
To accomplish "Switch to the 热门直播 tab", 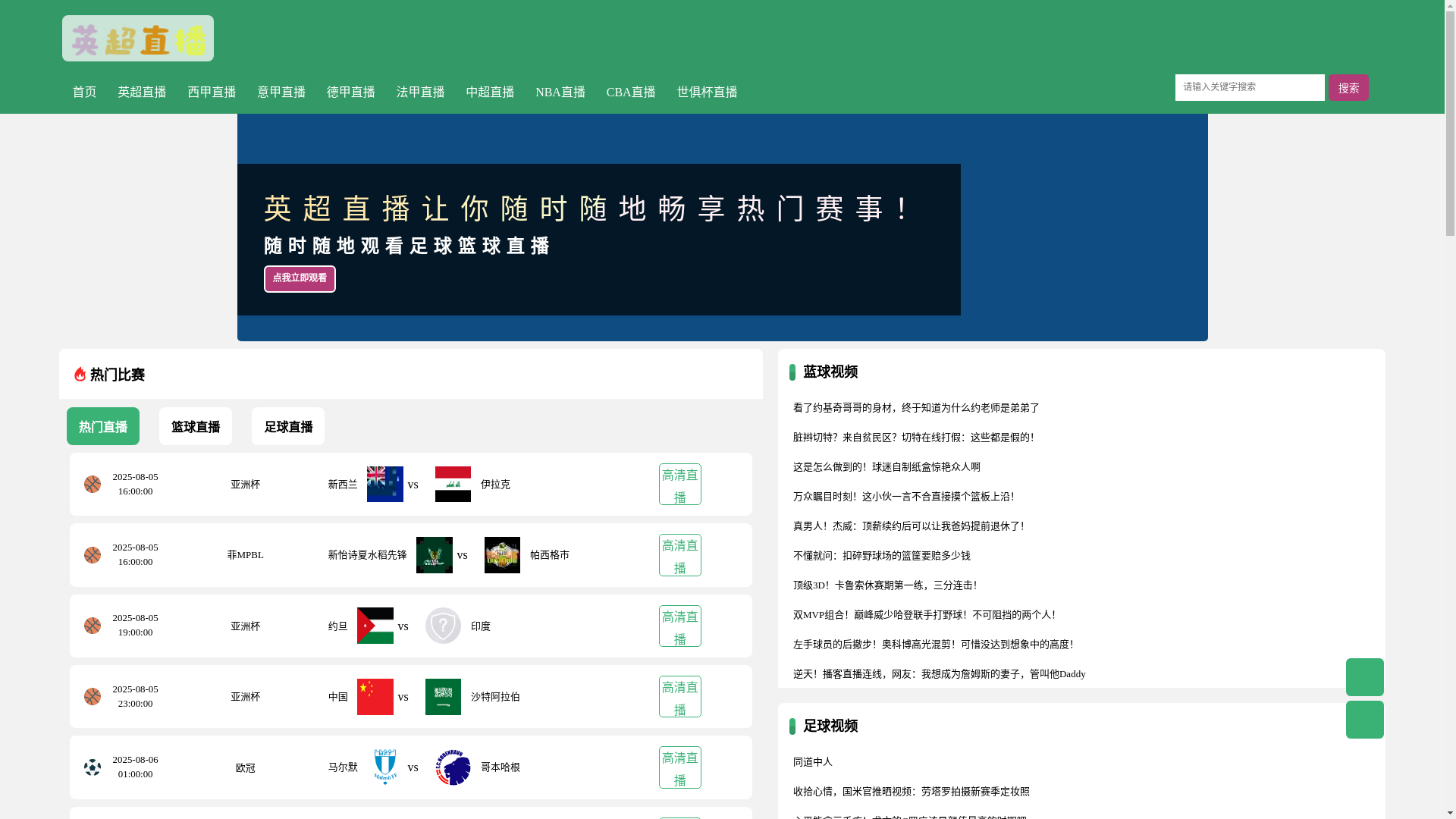I will (x=103, y=426).
